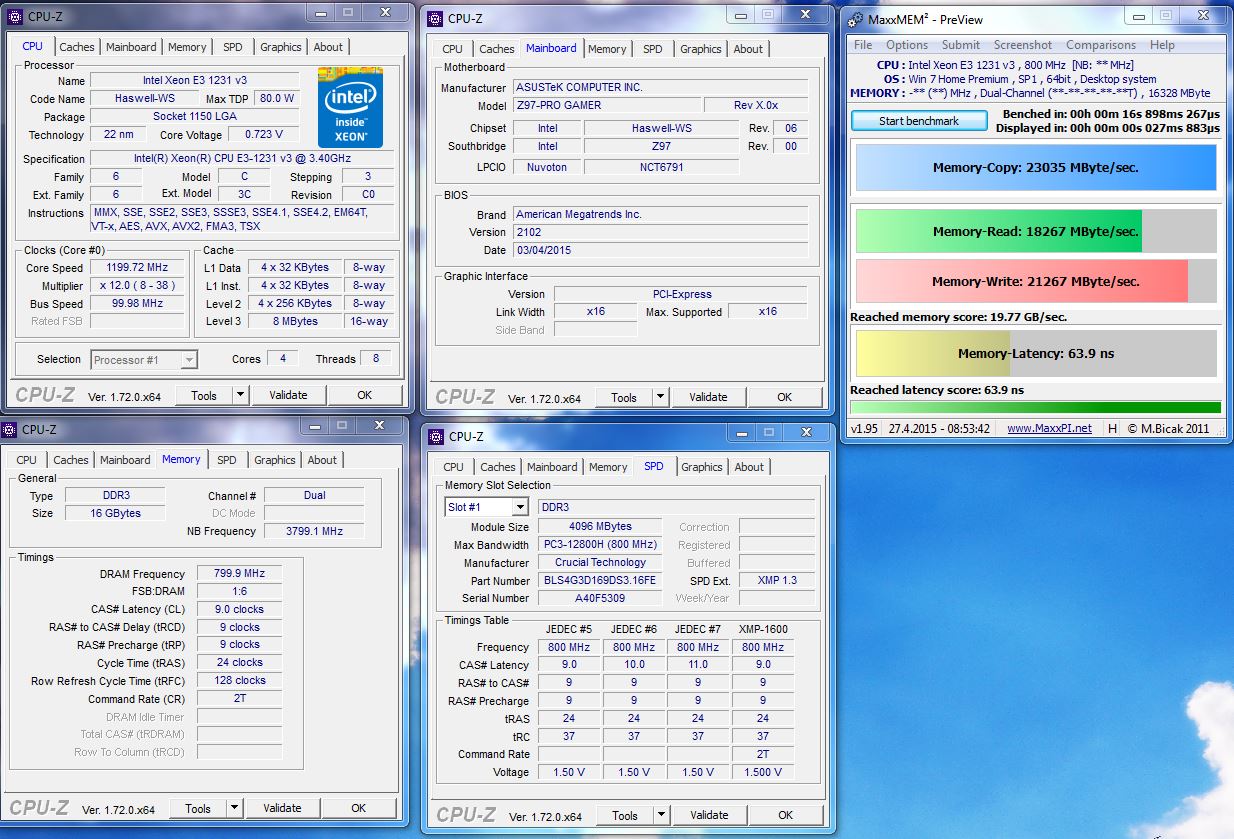Image resolution: width=1234 pixels, height=839 pixels.
Task: Click OK in the Memory window
Action: (358, 808)
